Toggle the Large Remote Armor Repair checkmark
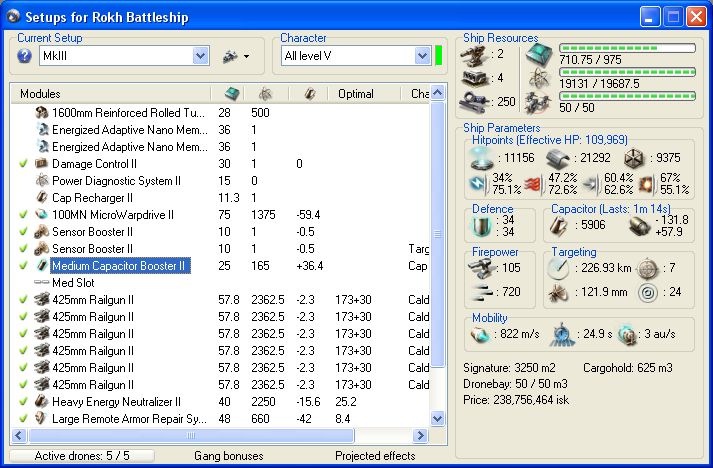 23,418
